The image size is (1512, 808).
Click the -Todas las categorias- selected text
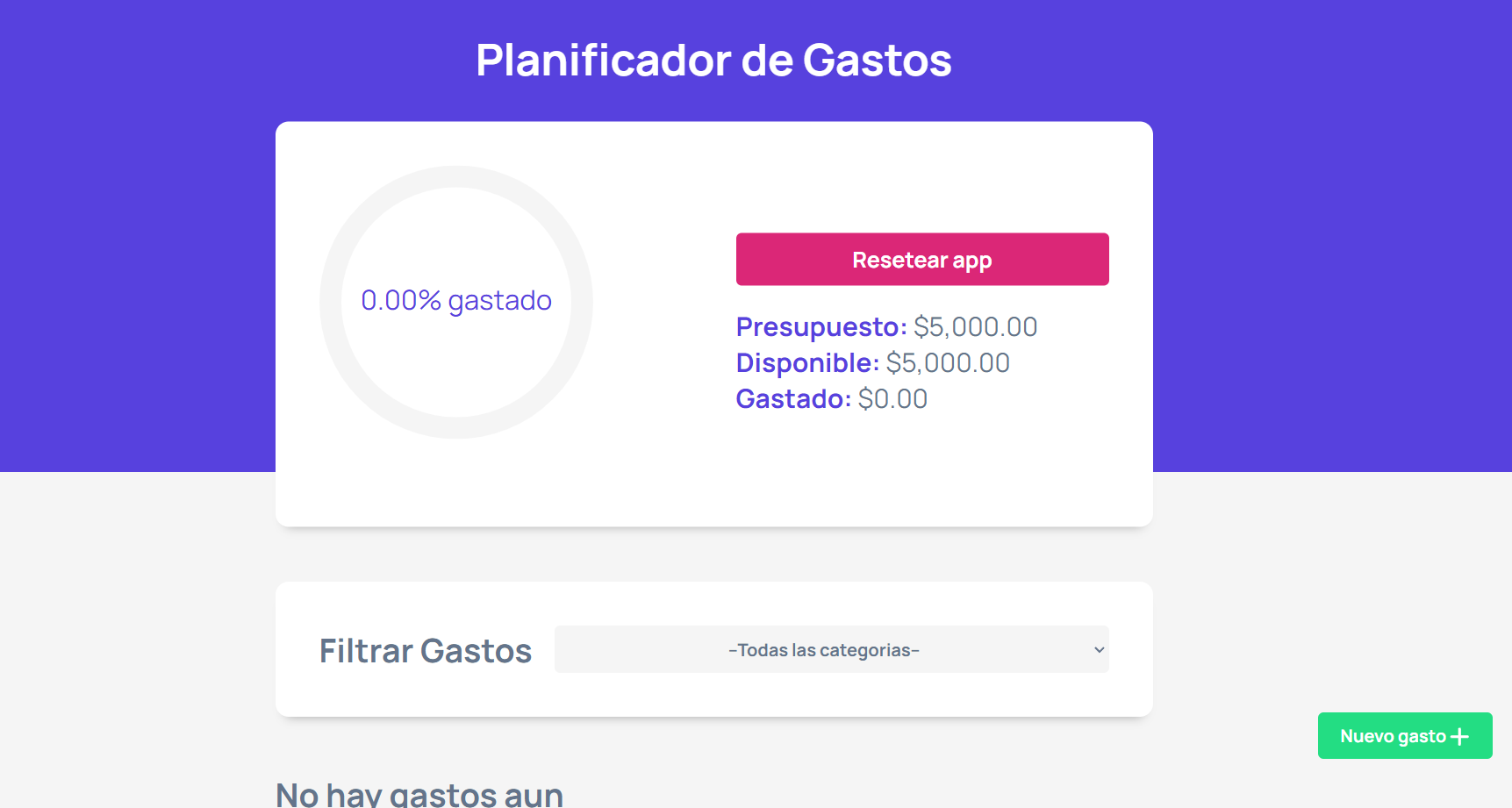pos(824,650)
